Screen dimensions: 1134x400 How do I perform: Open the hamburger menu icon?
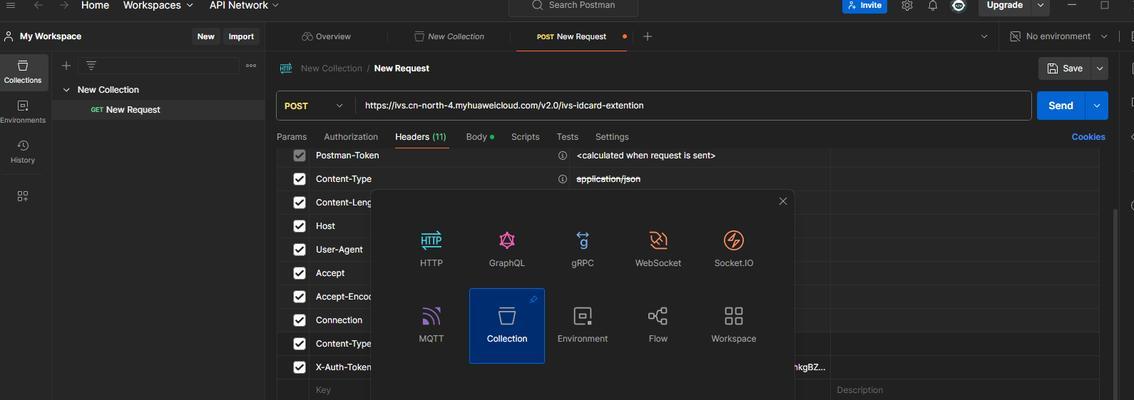click(11, 5)
